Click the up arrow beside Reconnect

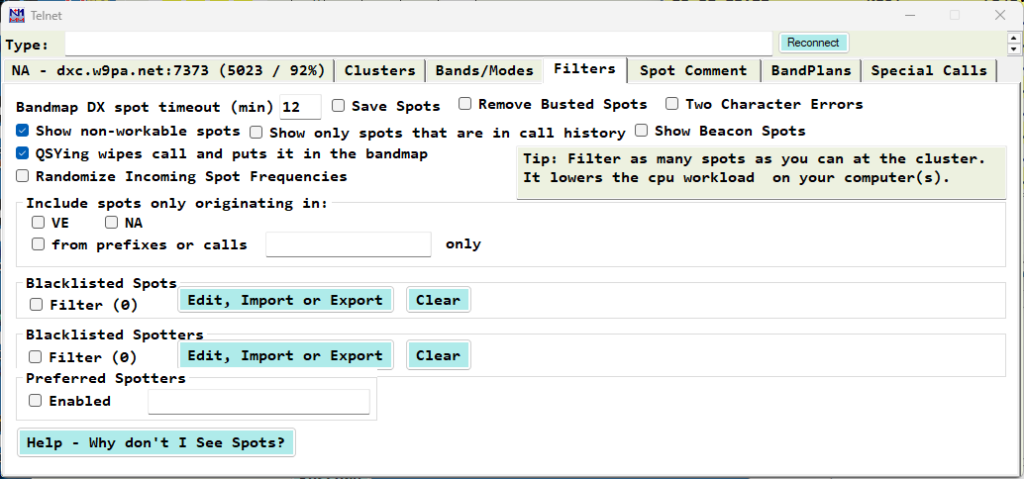(x=1015, y=37)
